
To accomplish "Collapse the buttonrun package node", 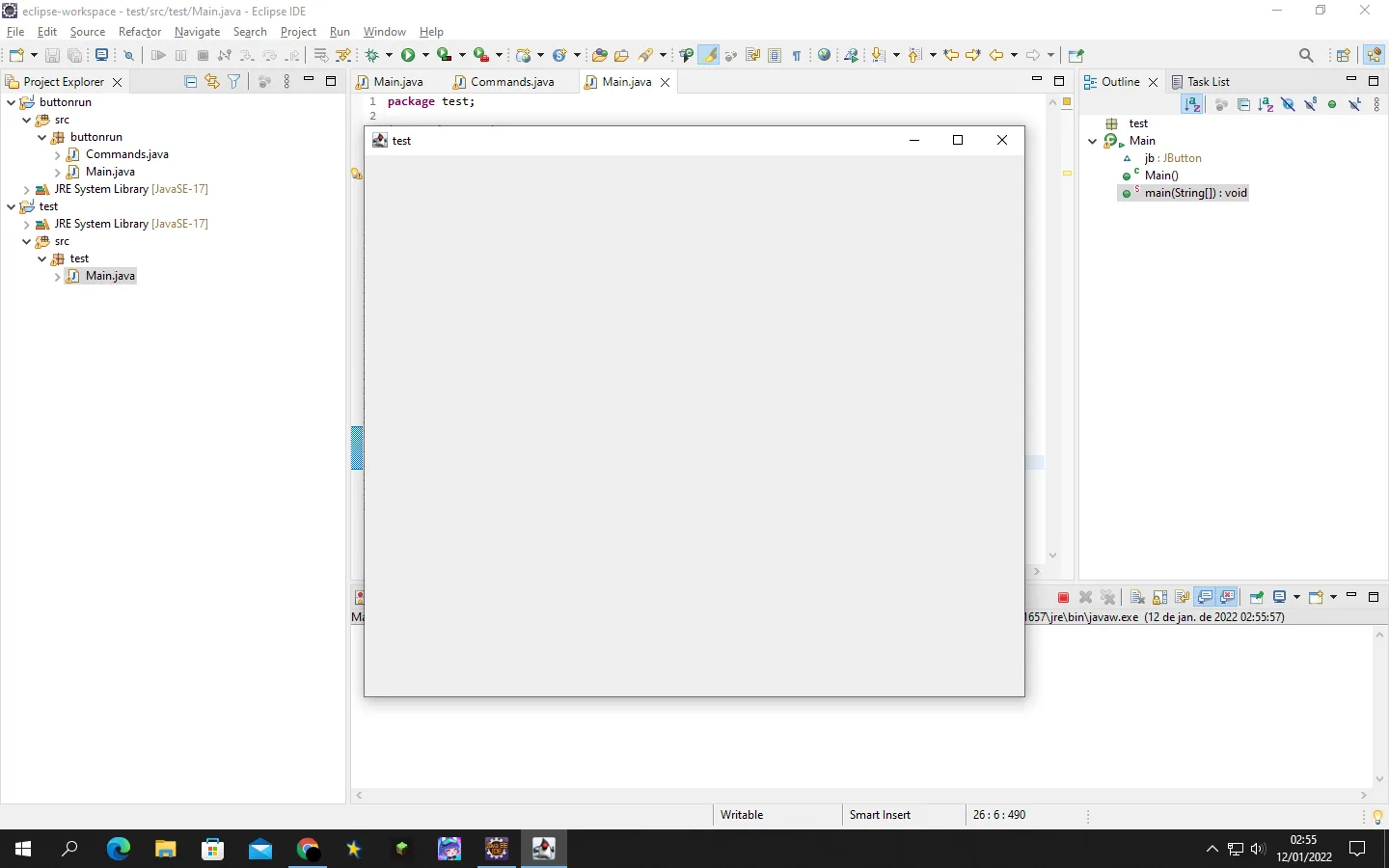I will [x=41, y=137].
